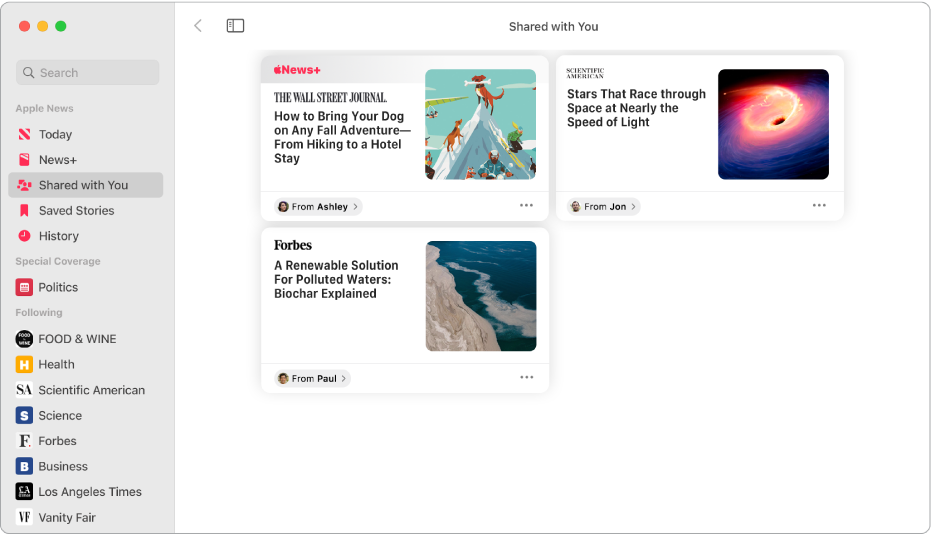Select Vanity Fair label
This screenshot has width=931, height=535.
pos(67,518)
